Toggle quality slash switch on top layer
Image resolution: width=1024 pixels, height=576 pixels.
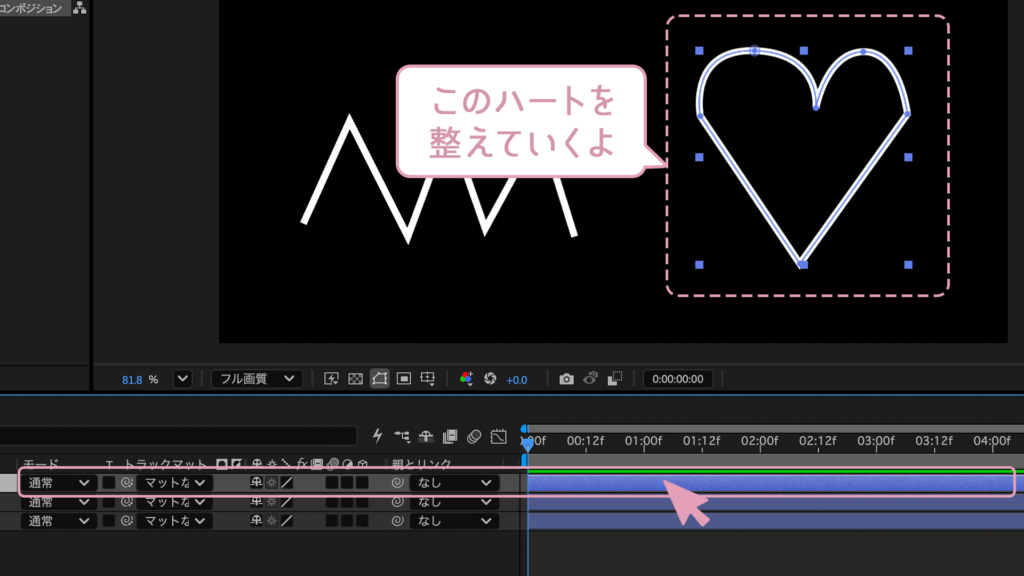(287, 483)
